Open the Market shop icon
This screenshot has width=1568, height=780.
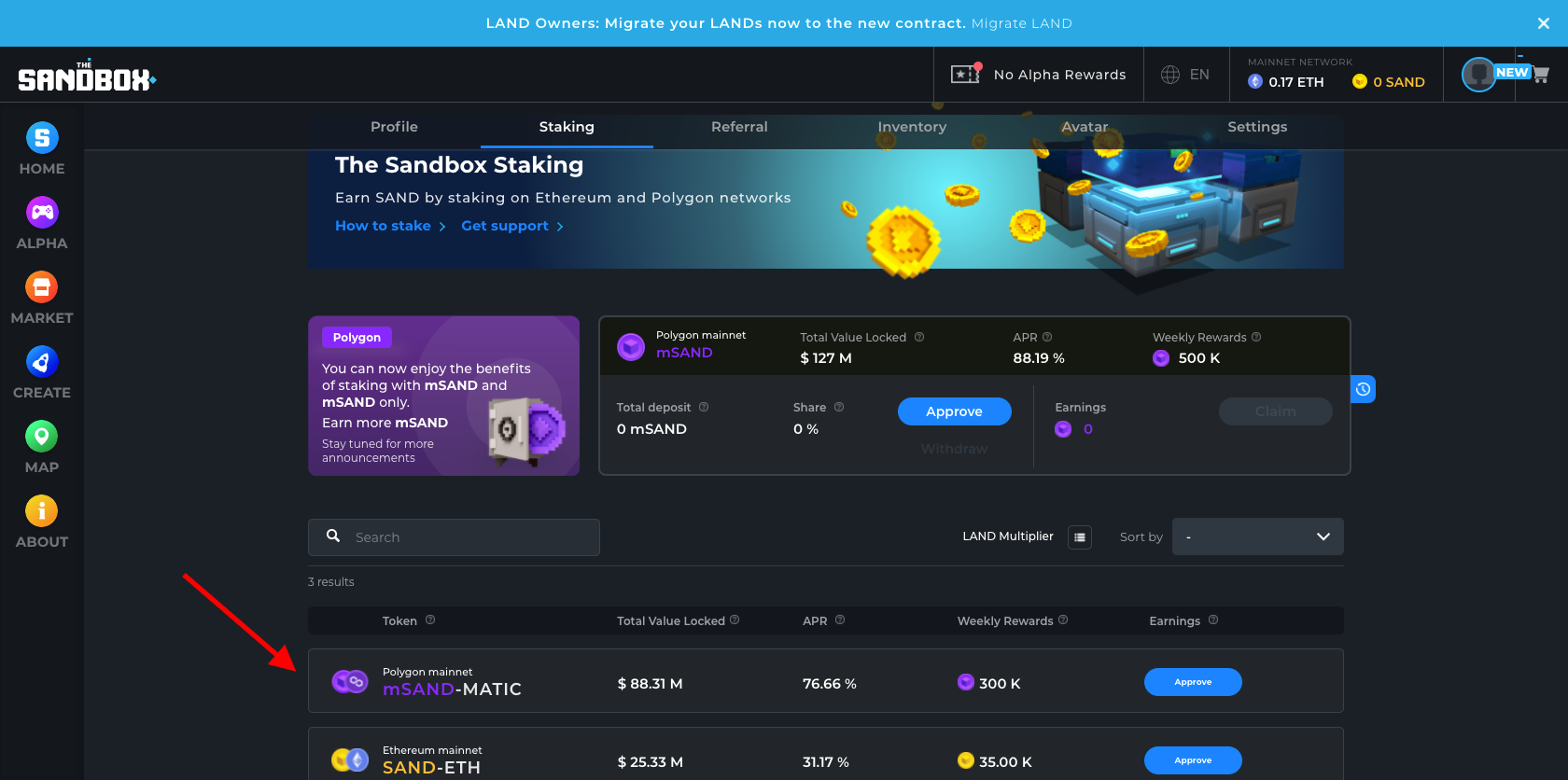tap(42, 287)
